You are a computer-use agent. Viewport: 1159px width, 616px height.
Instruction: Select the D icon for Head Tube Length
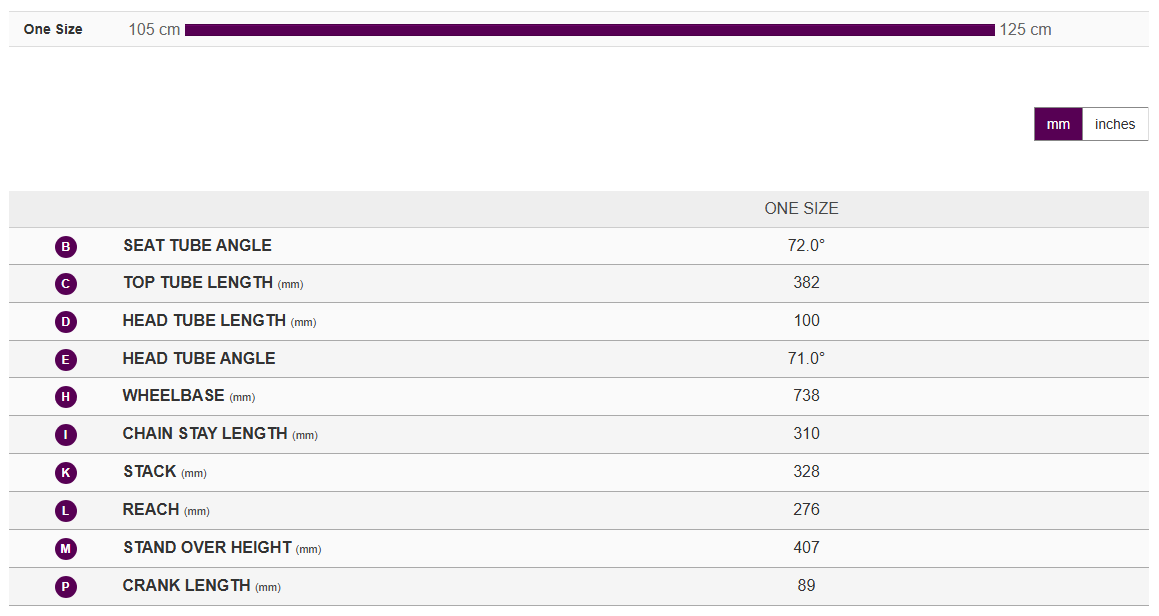(66, 322)
